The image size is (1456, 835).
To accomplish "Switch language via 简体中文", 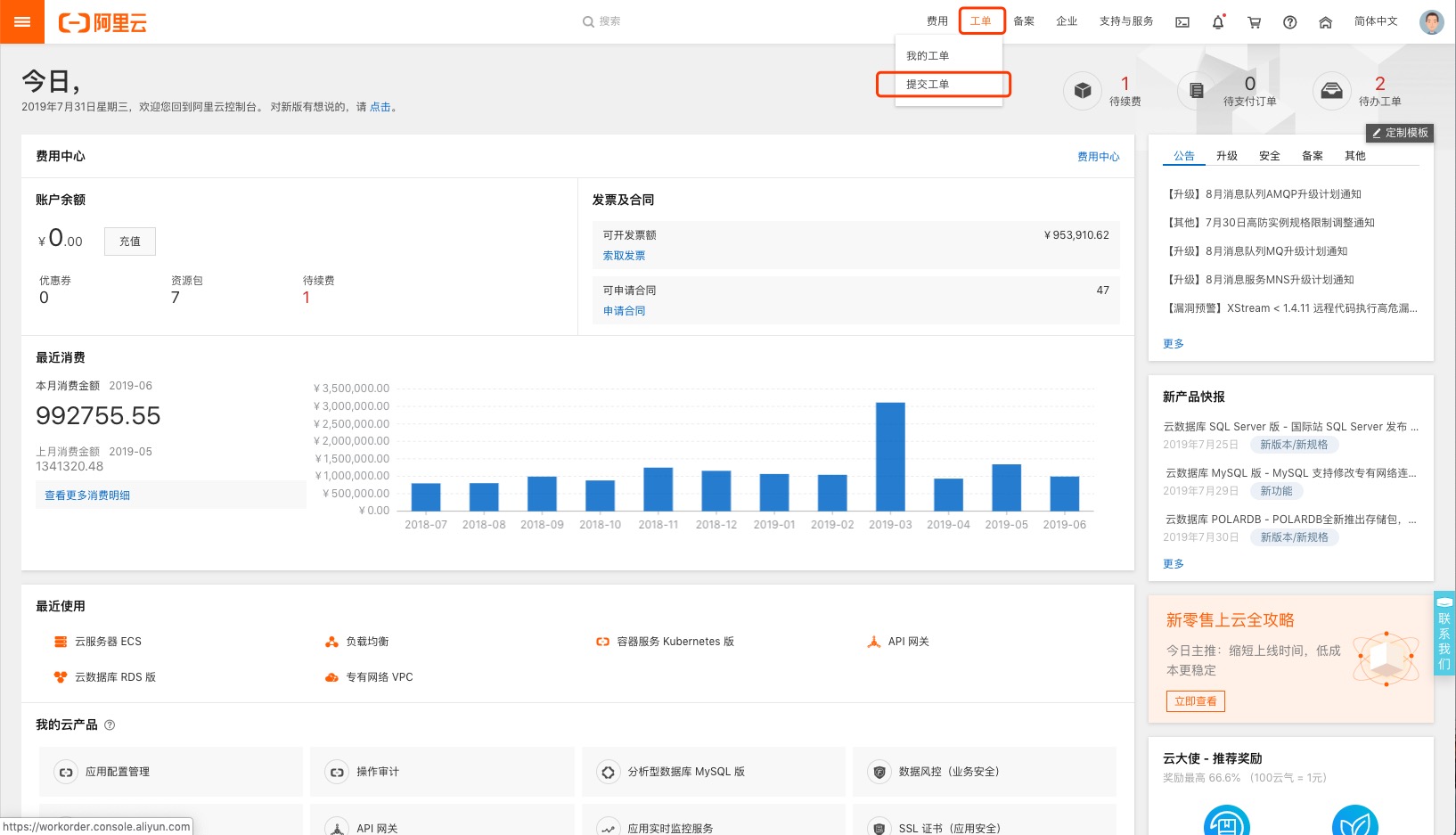I will click(1376, 21).
